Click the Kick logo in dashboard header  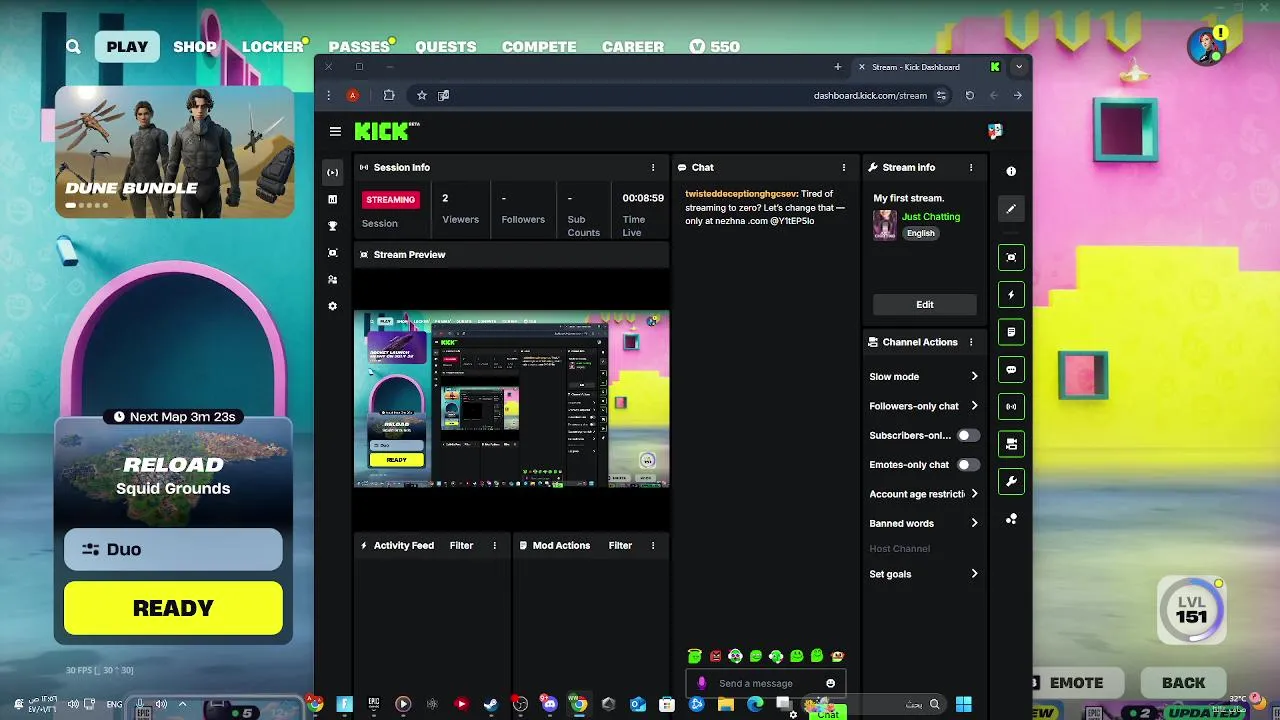coord(387,131)
